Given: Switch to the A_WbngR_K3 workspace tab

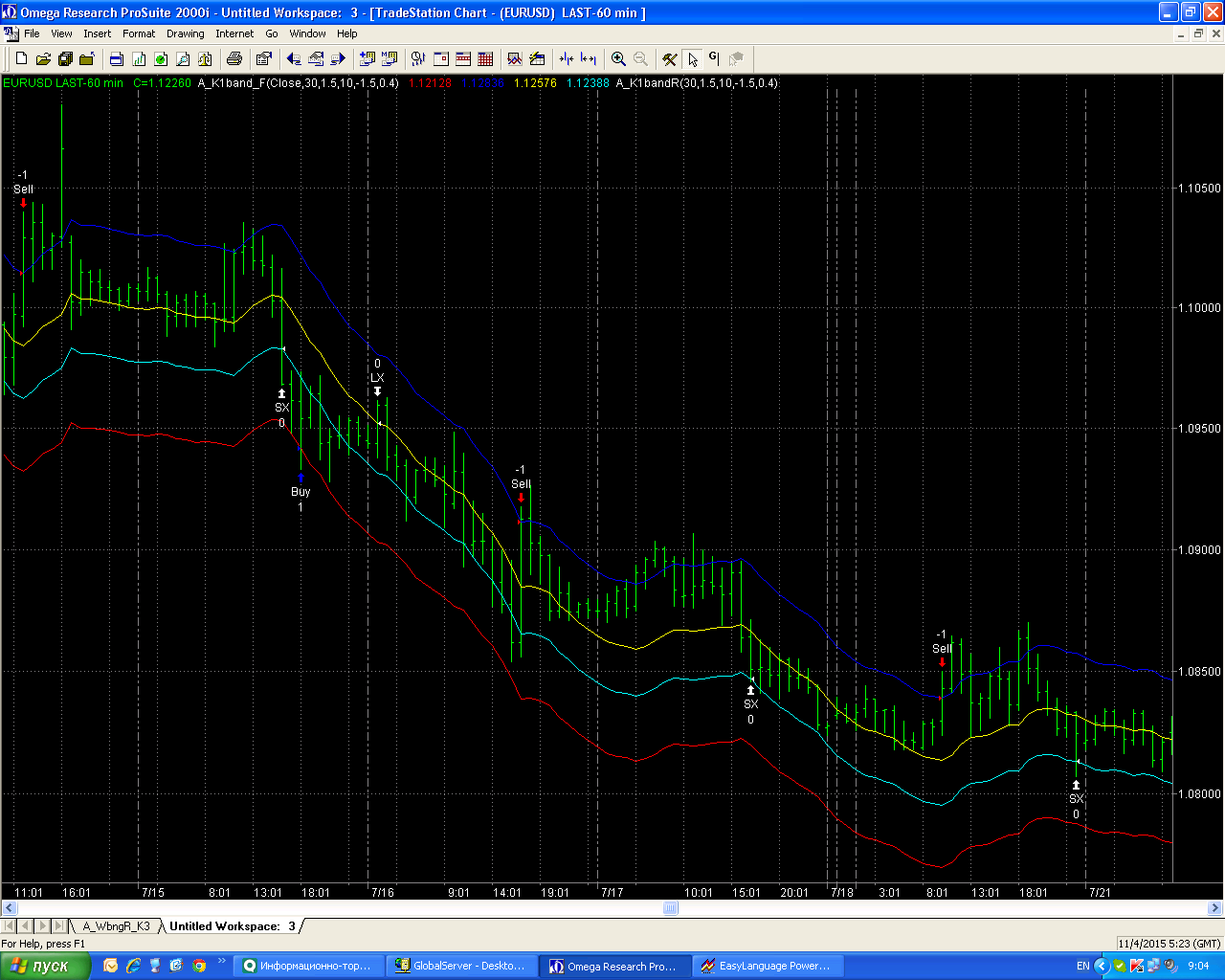Looking at the screenshot, I should (x=116, y=925).
